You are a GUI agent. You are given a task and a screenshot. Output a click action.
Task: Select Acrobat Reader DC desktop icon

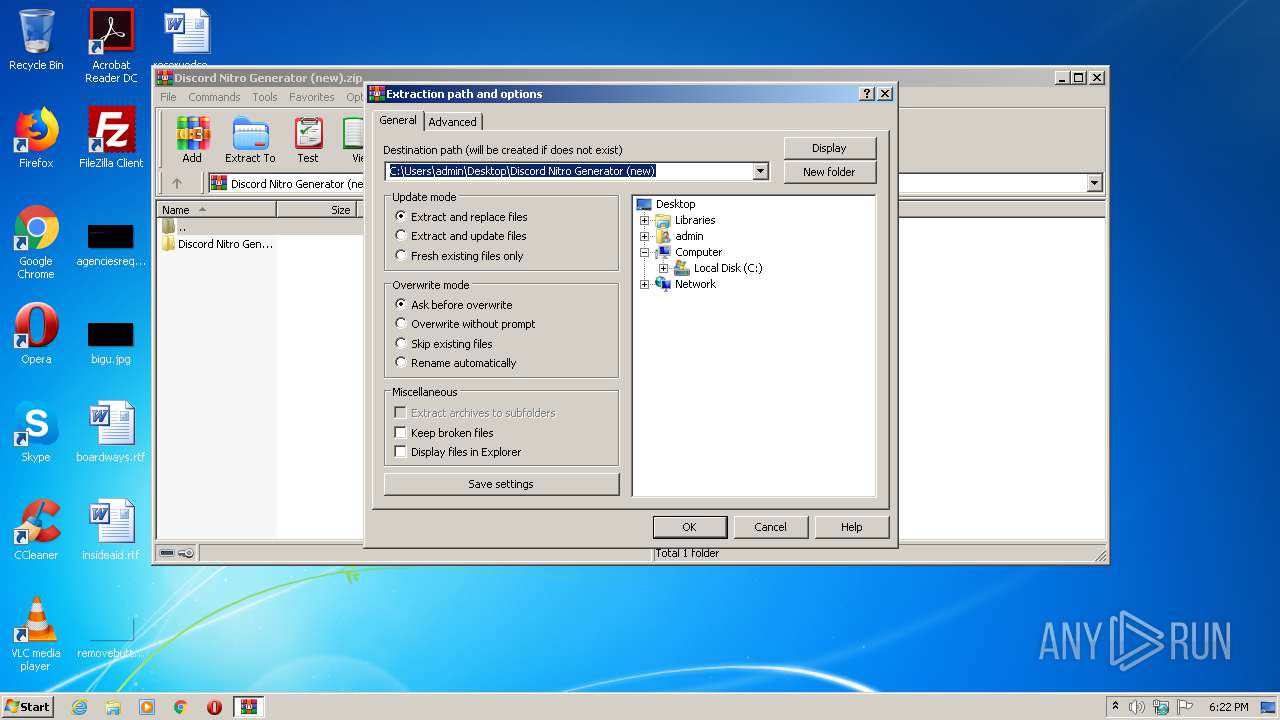(x=111, y=46)
